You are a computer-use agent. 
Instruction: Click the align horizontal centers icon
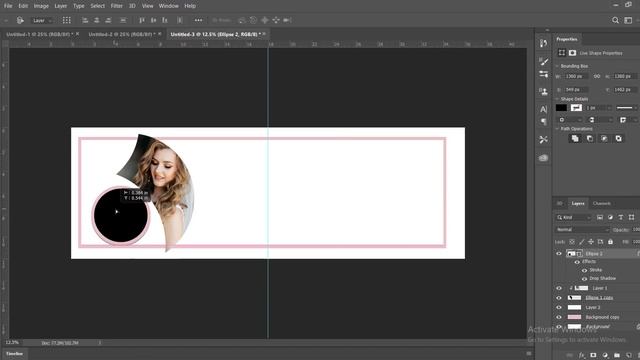(x=97, y=20)
